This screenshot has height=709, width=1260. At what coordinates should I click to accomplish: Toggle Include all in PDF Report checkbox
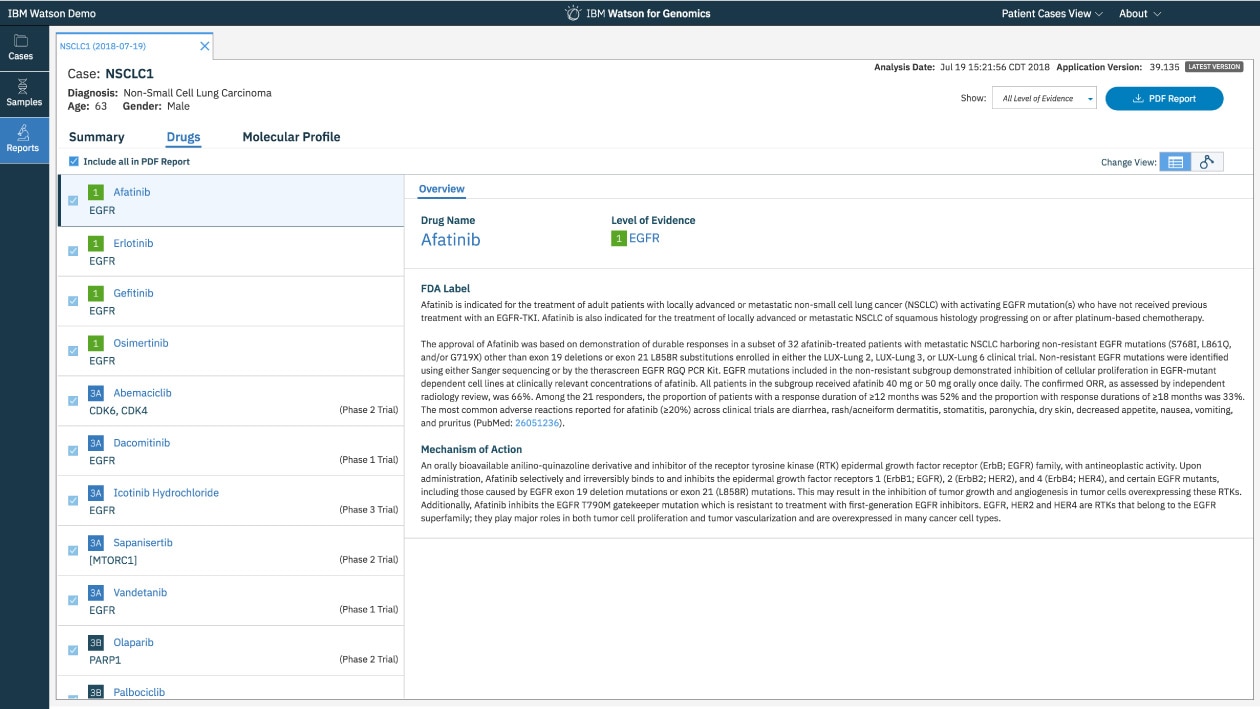(x=74, y=161)
